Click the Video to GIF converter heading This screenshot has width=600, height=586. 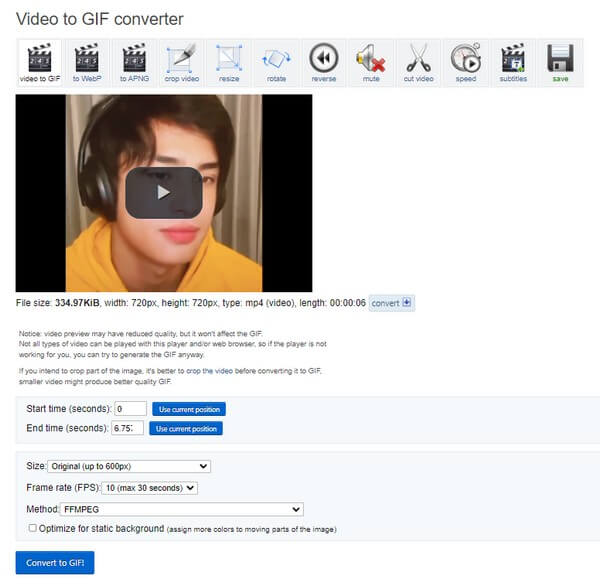tap(99, 19)
